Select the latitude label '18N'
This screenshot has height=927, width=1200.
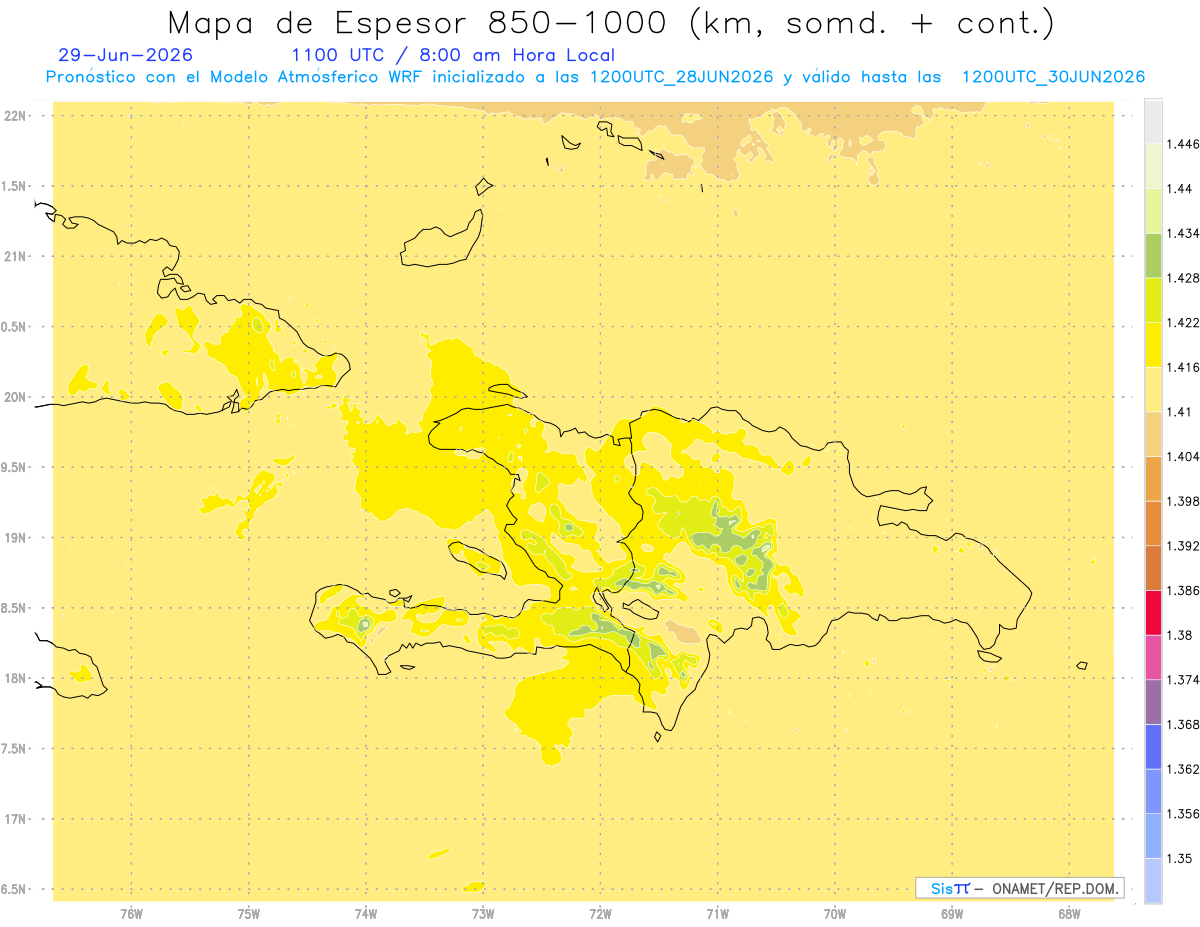[x=15, y=679]
